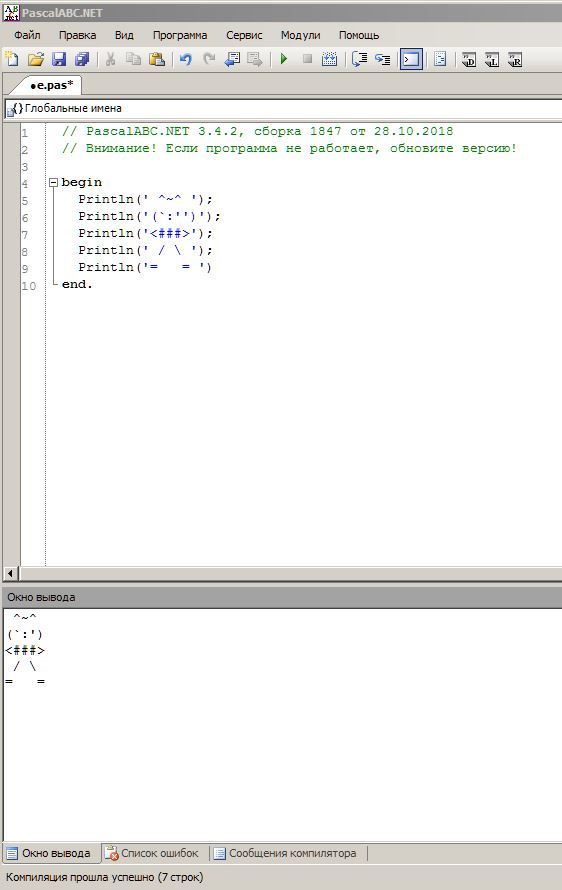Undo the last edit with the blue arrow
The height and width of the screenshot is (890, 562).
tap(186, 59)
